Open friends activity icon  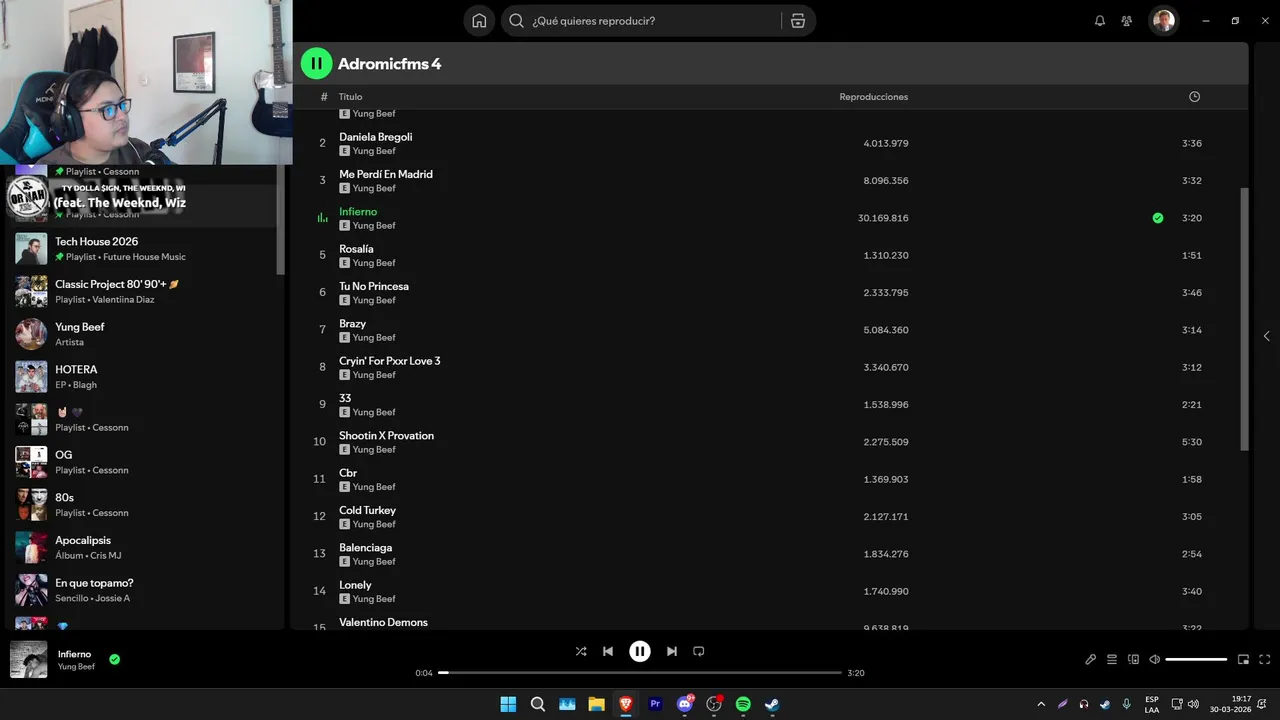[1127, 21]
